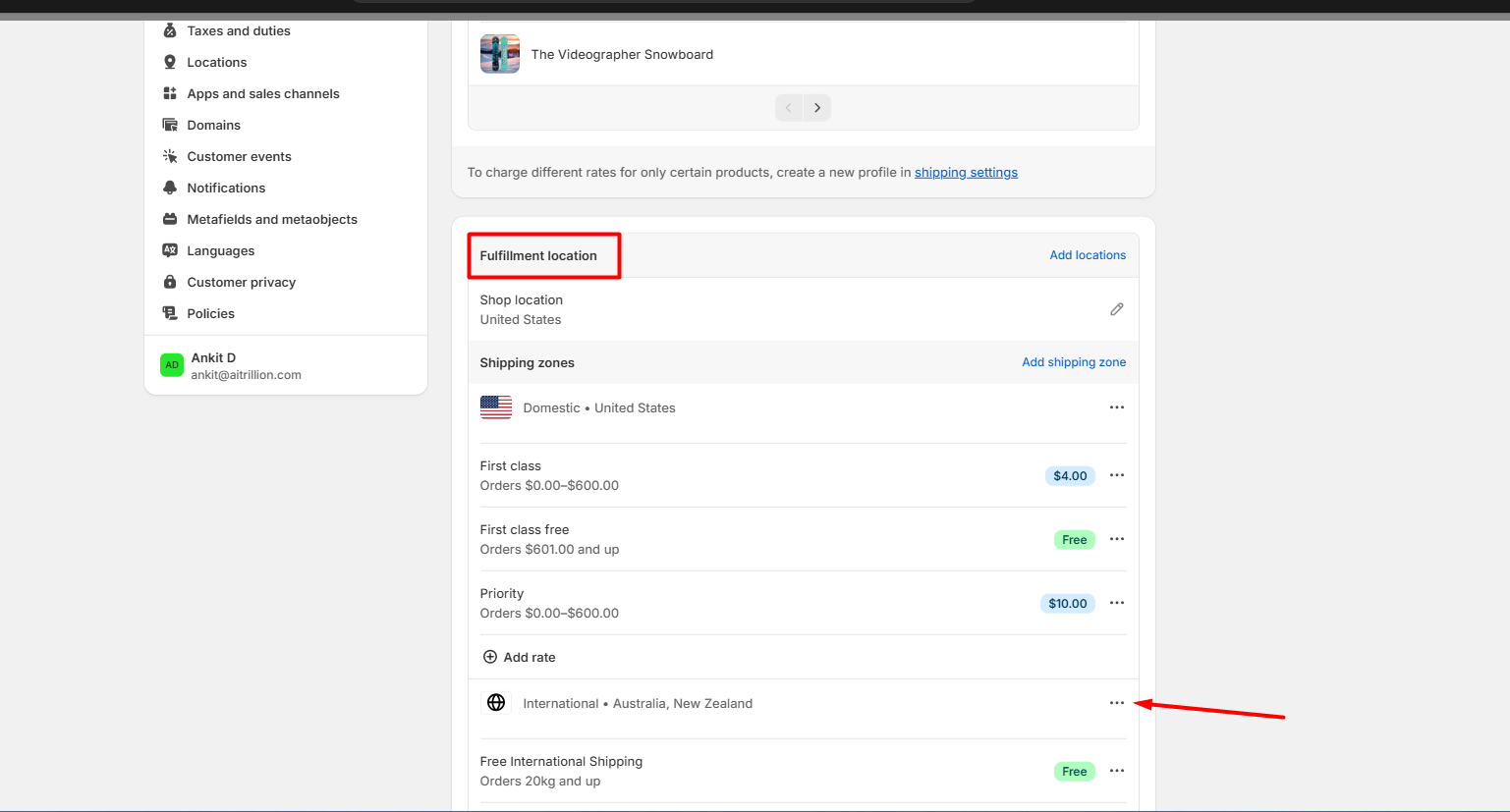Open Policies settings page

click(210, 313)
